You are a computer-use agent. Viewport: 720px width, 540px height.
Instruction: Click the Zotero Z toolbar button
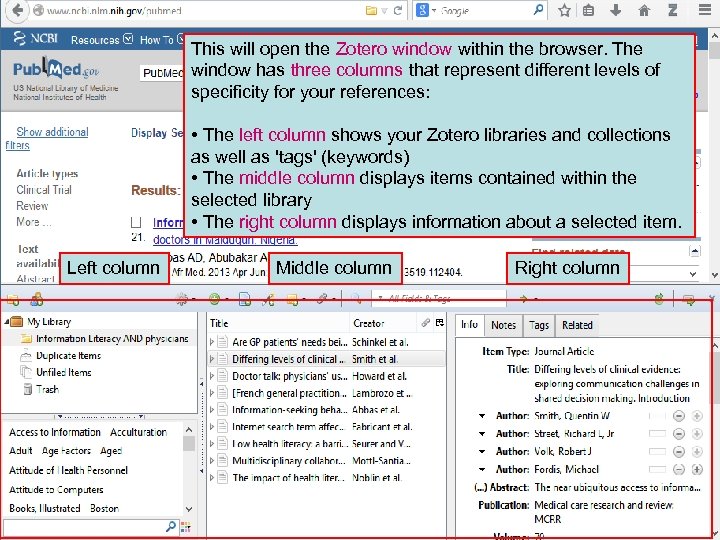point(673,10)
